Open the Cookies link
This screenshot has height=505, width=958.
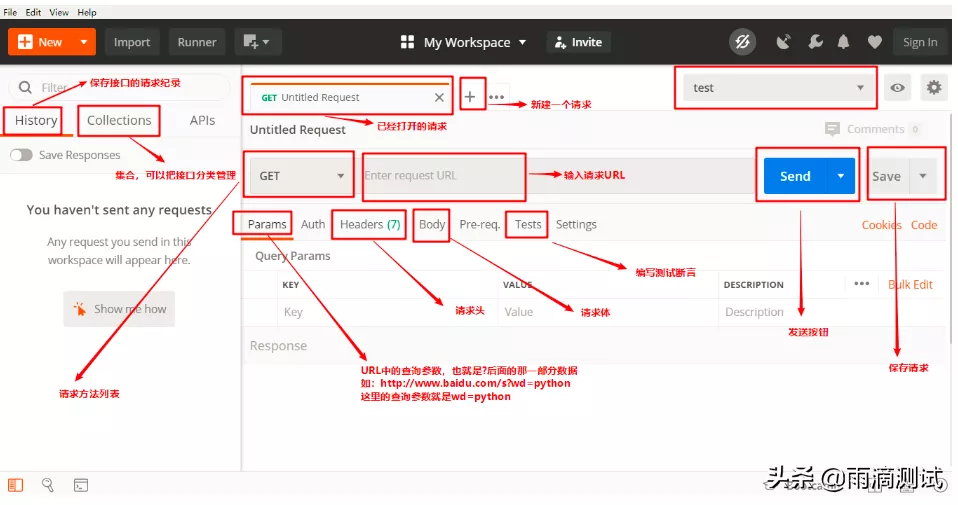[x=882, y=225]
